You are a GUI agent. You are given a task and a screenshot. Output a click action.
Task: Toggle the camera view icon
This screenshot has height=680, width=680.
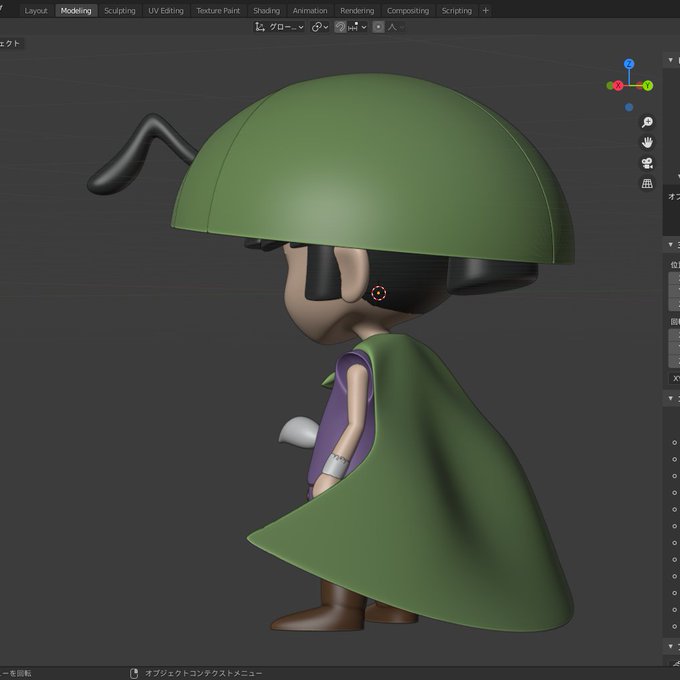point(647,163)
